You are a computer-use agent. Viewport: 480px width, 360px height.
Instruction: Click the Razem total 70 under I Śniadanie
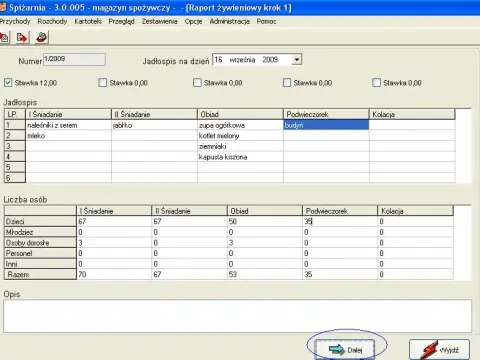click(114, 274)
